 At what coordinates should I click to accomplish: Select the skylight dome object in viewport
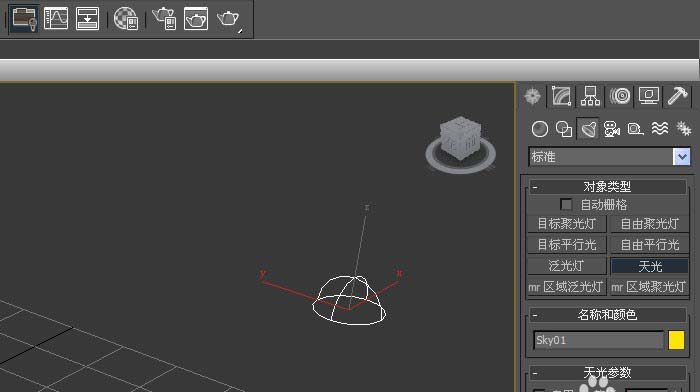[349, 300]
